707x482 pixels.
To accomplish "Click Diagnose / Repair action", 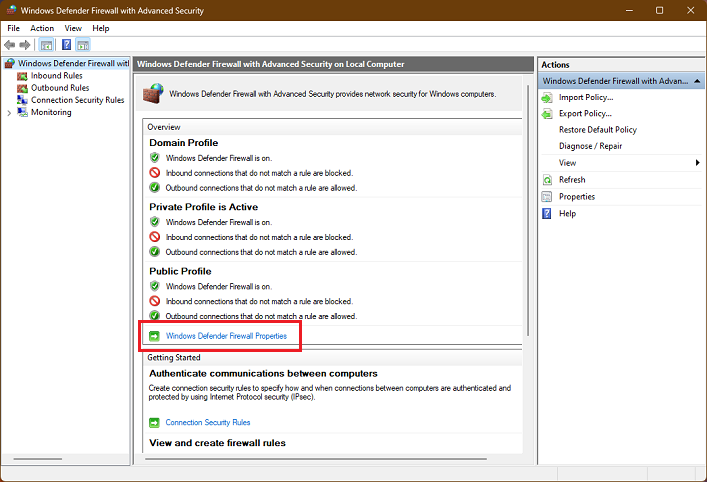I will tap(590, 146).
